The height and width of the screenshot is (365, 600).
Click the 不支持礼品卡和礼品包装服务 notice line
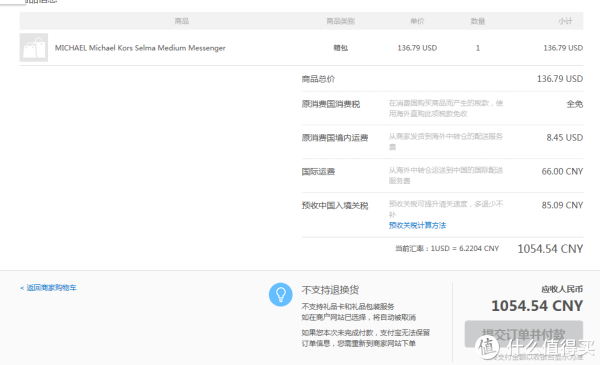point(348,306)
